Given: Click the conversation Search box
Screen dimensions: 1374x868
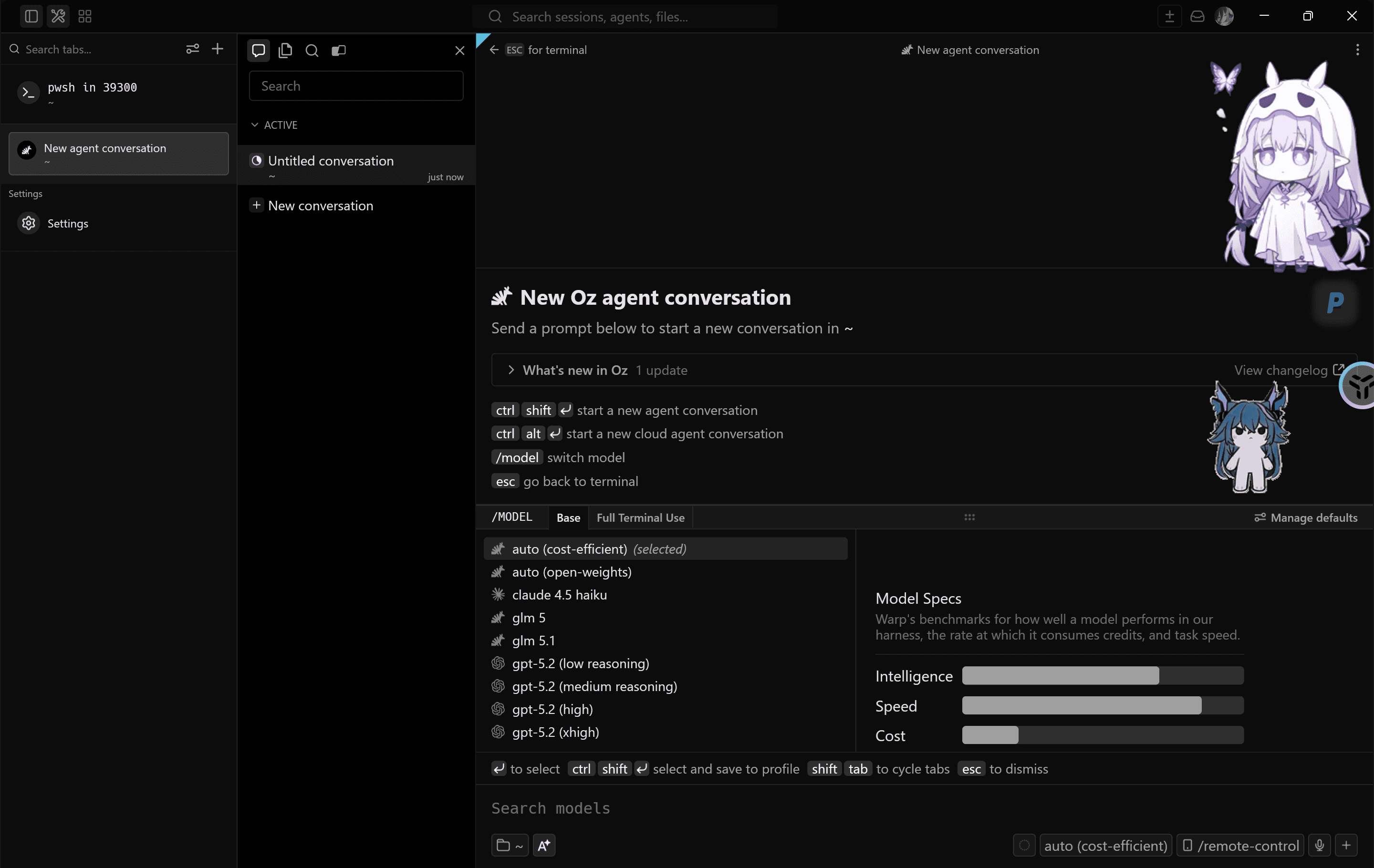Looking at the screenshot, I should [356, 85].
